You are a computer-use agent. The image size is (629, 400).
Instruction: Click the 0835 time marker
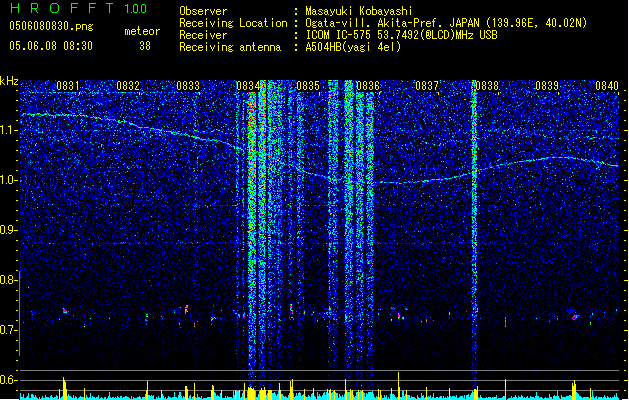point(308,86)
